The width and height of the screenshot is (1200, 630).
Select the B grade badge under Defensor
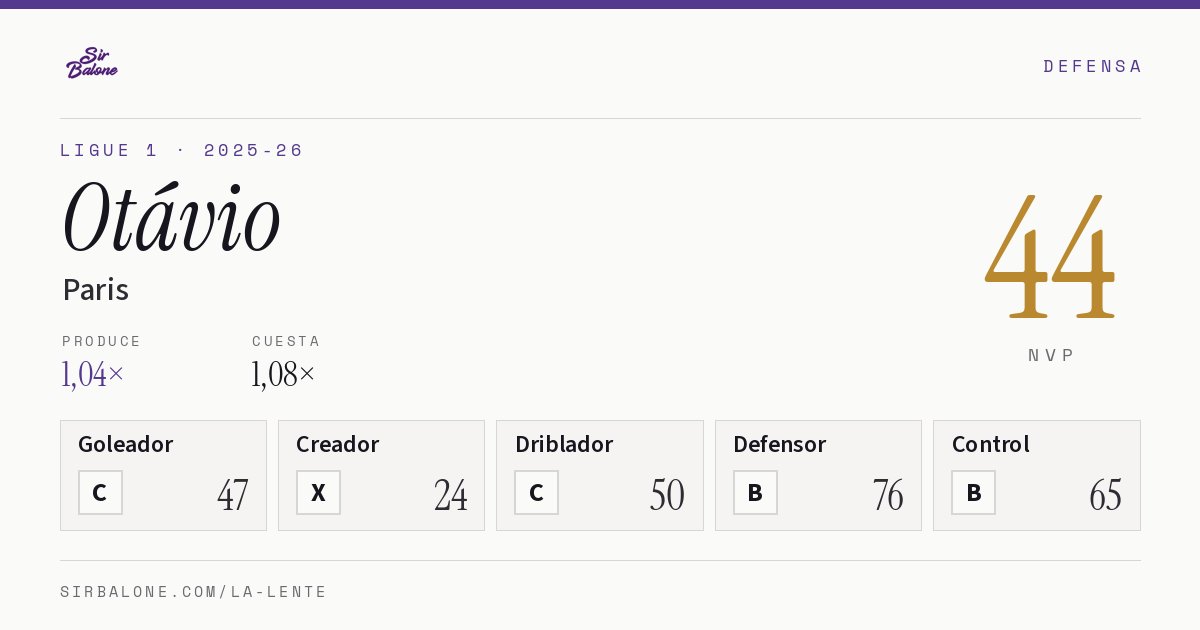click(755, 492)
